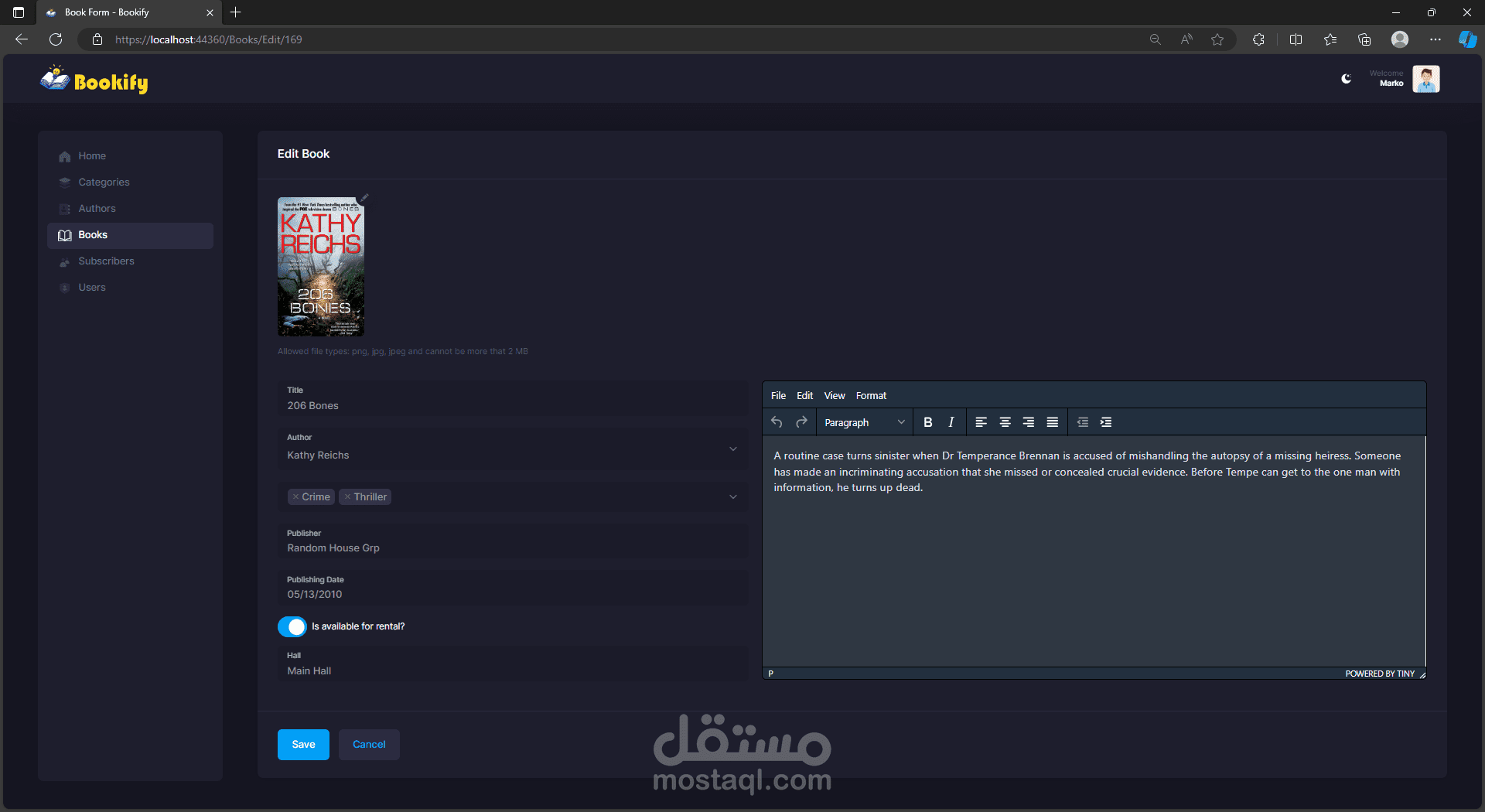The image size is (1485, 812).
Task: Click the Users sidebar icon
Action: [65, 288]
